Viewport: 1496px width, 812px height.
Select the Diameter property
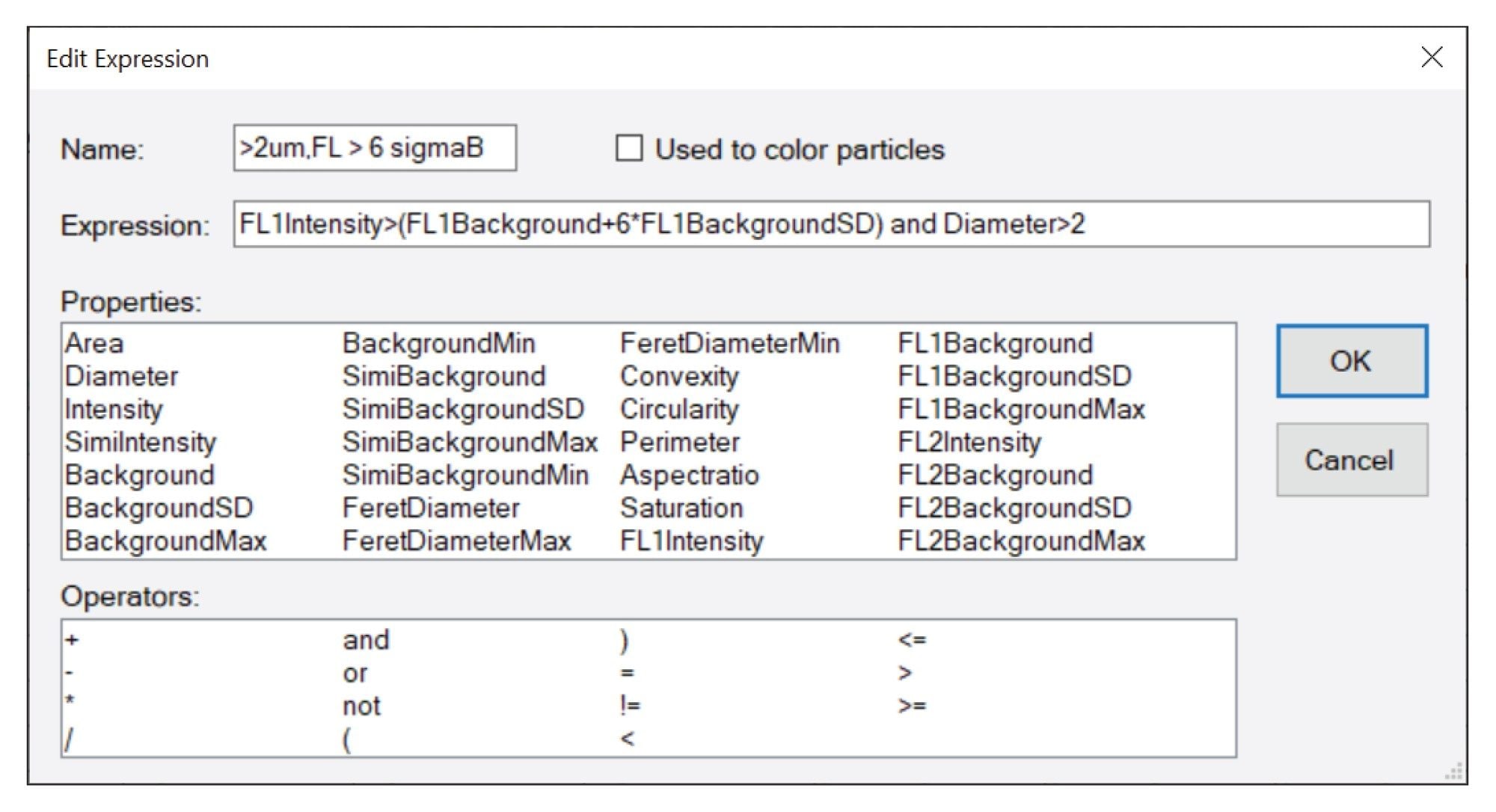point(122,375)
